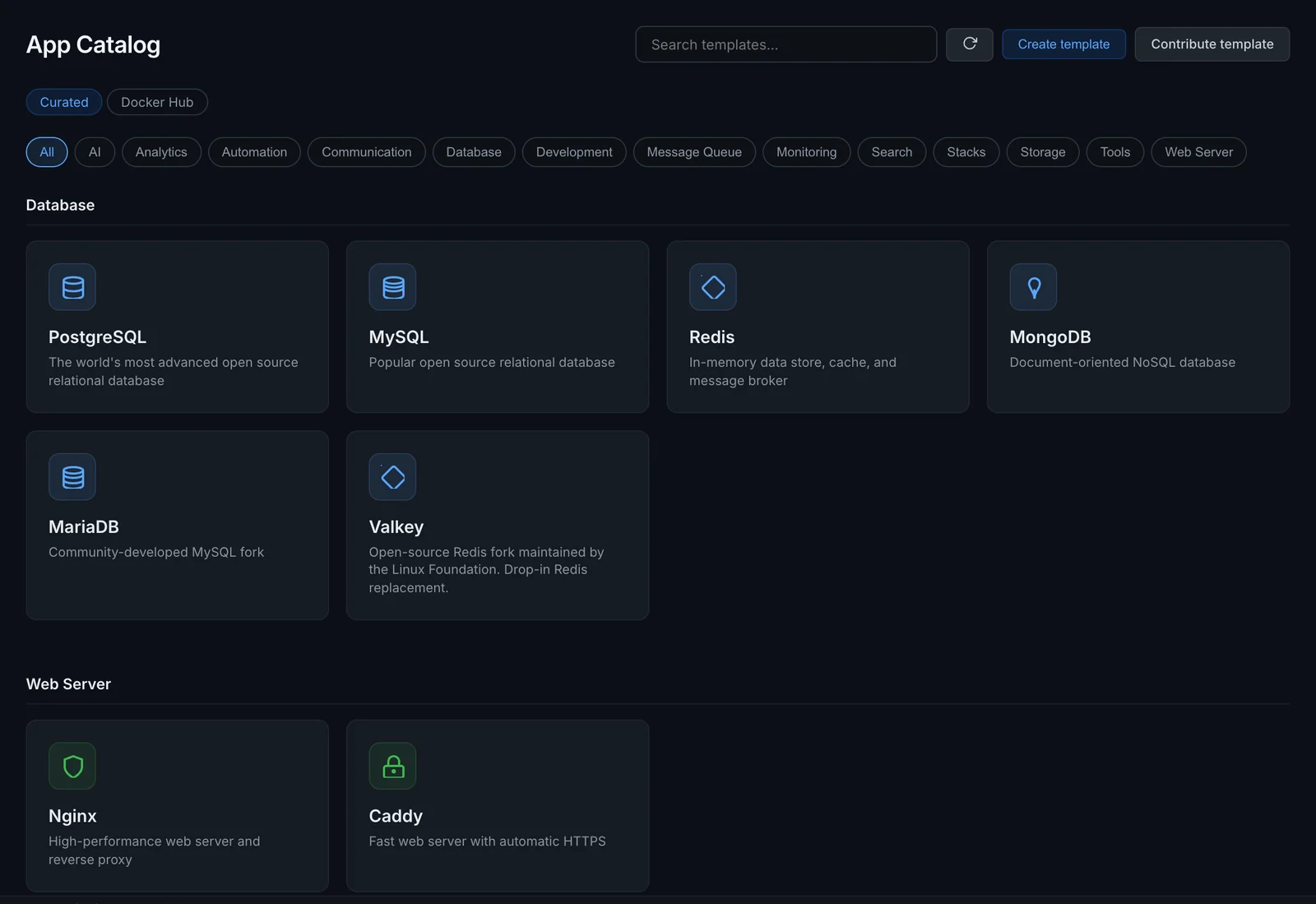Filter by Analytics category
The height and width of the screenshot is (904, 1316).
point(161,152)
